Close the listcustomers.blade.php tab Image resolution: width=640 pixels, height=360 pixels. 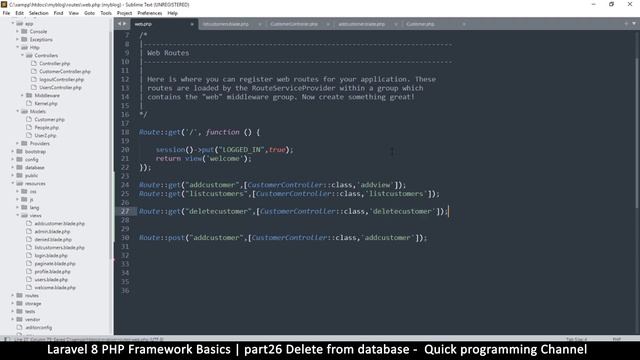[x=260, y=24]
